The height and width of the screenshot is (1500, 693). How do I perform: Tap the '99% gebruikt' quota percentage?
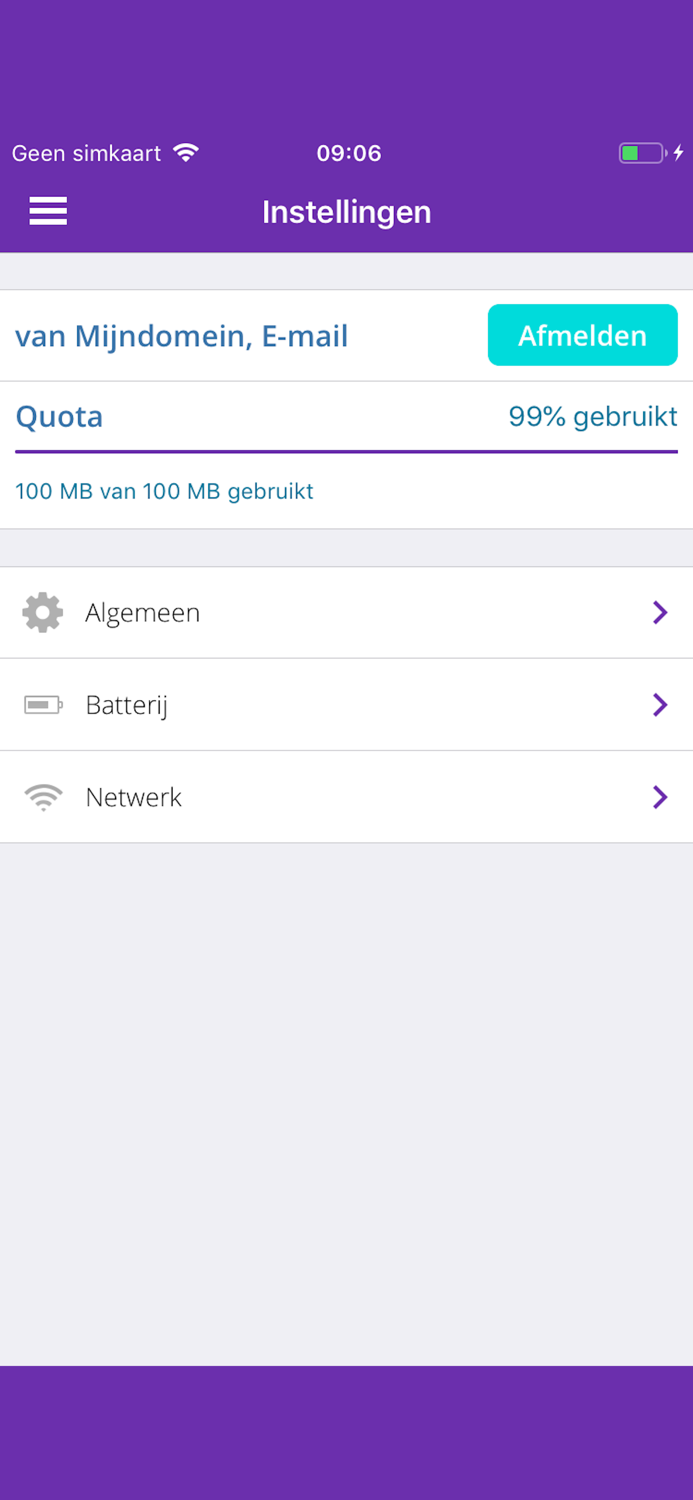coord(593,417)
